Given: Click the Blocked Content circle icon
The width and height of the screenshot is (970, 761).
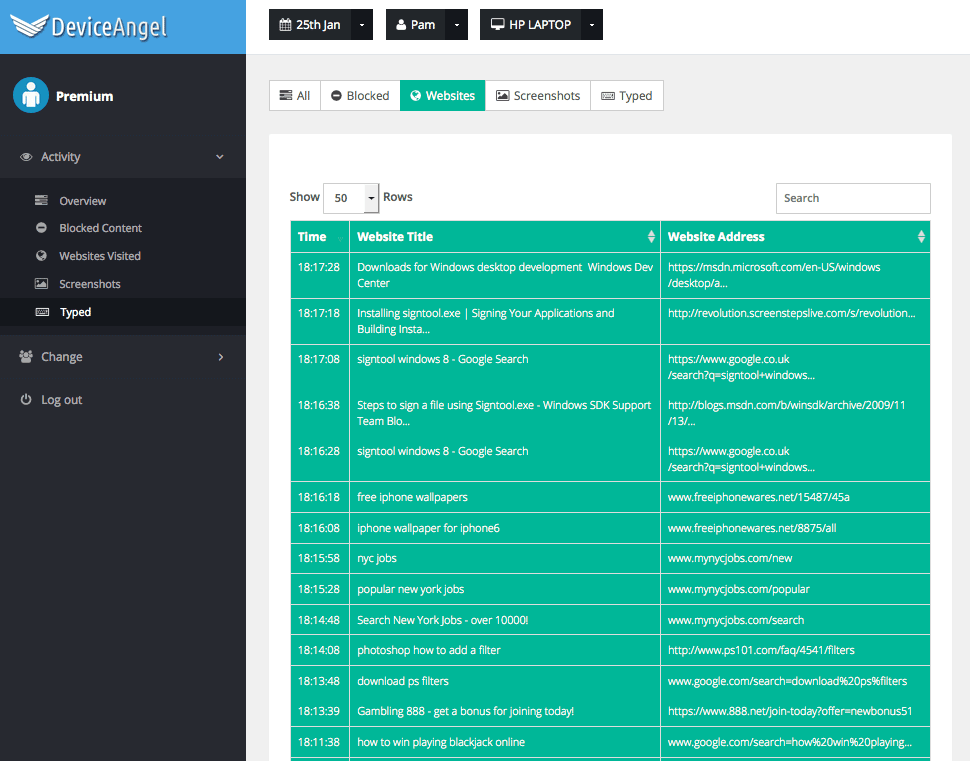Looking at the screenshot, I should click(x=41, y=228).
